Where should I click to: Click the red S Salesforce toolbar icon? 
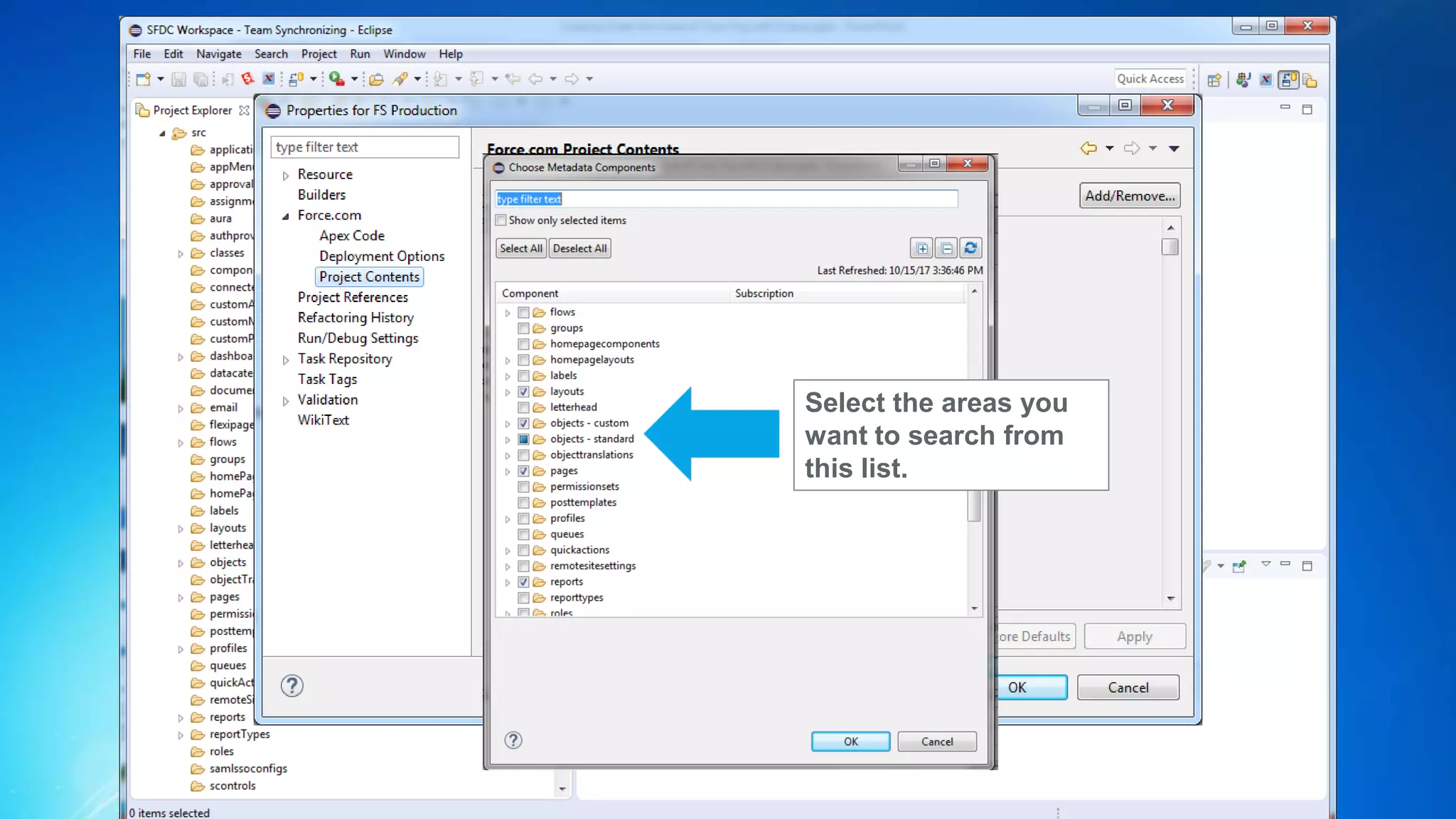point(247,79)
